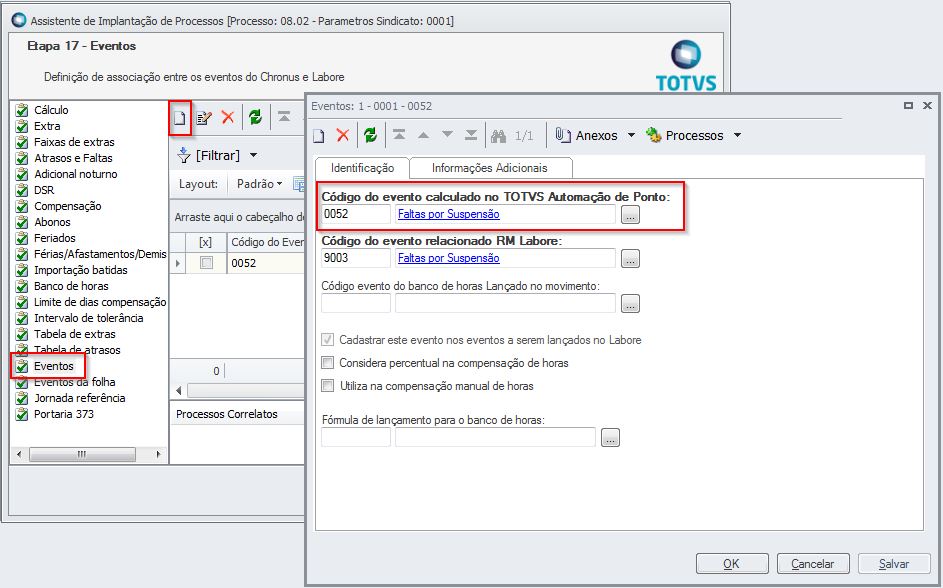Delete the selected event using the red X icon
943x588 pixels.
226,115
